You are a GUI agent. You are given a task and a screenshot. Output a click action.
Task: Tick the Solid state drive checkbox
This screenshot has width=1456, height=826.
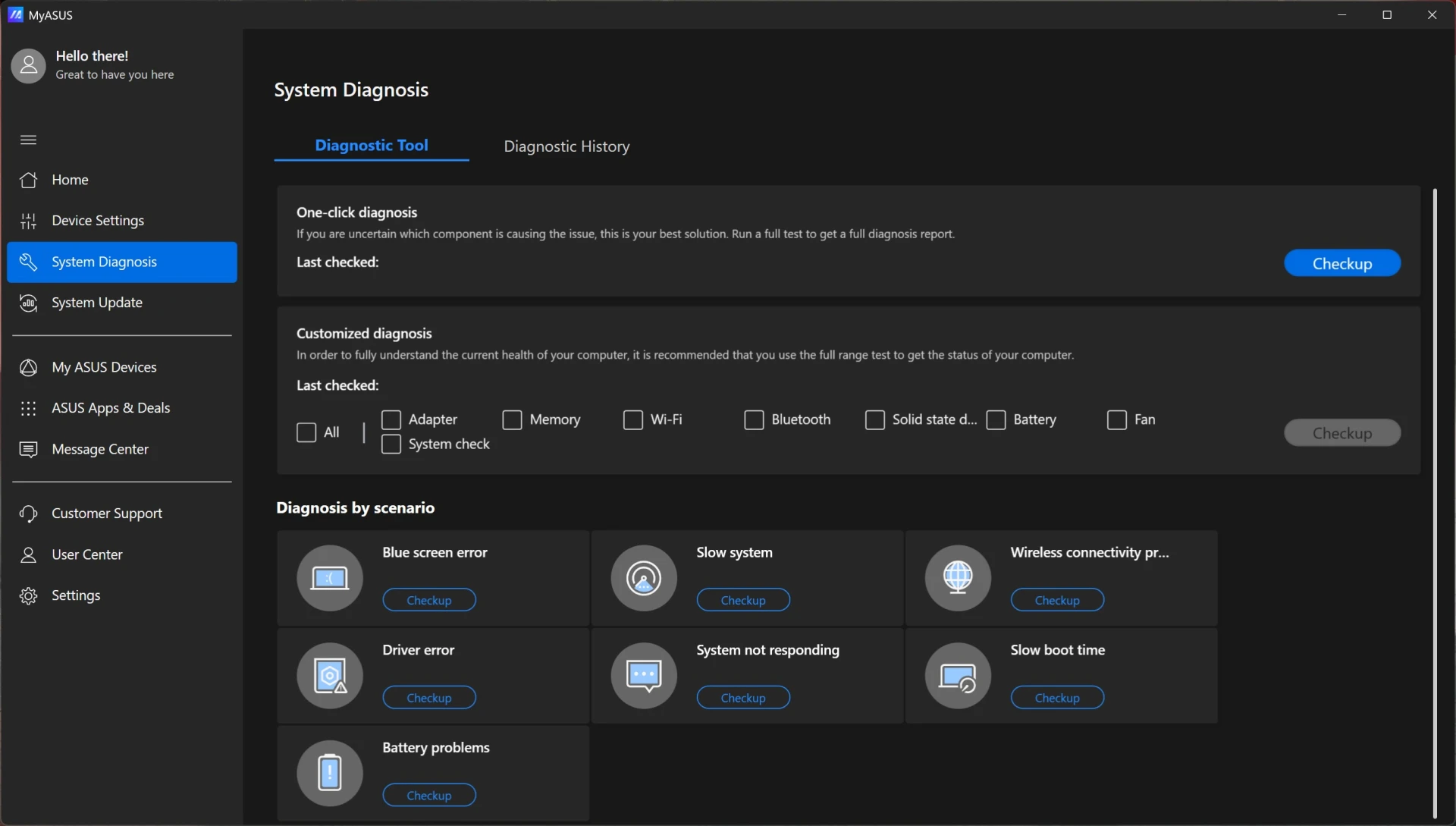coord(875,419)
